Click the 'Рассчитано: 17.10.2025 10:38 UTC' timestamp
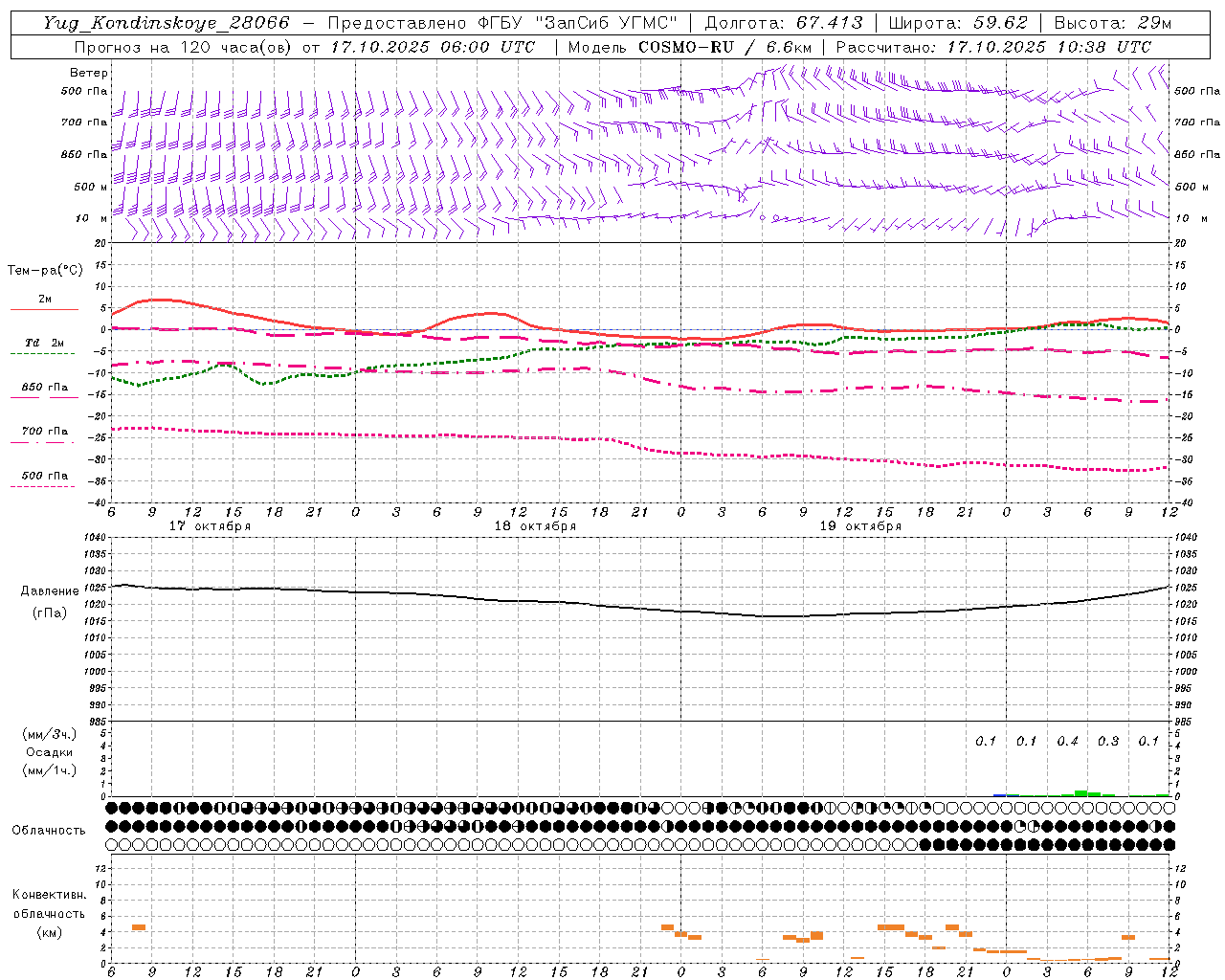 pos(993,47)
